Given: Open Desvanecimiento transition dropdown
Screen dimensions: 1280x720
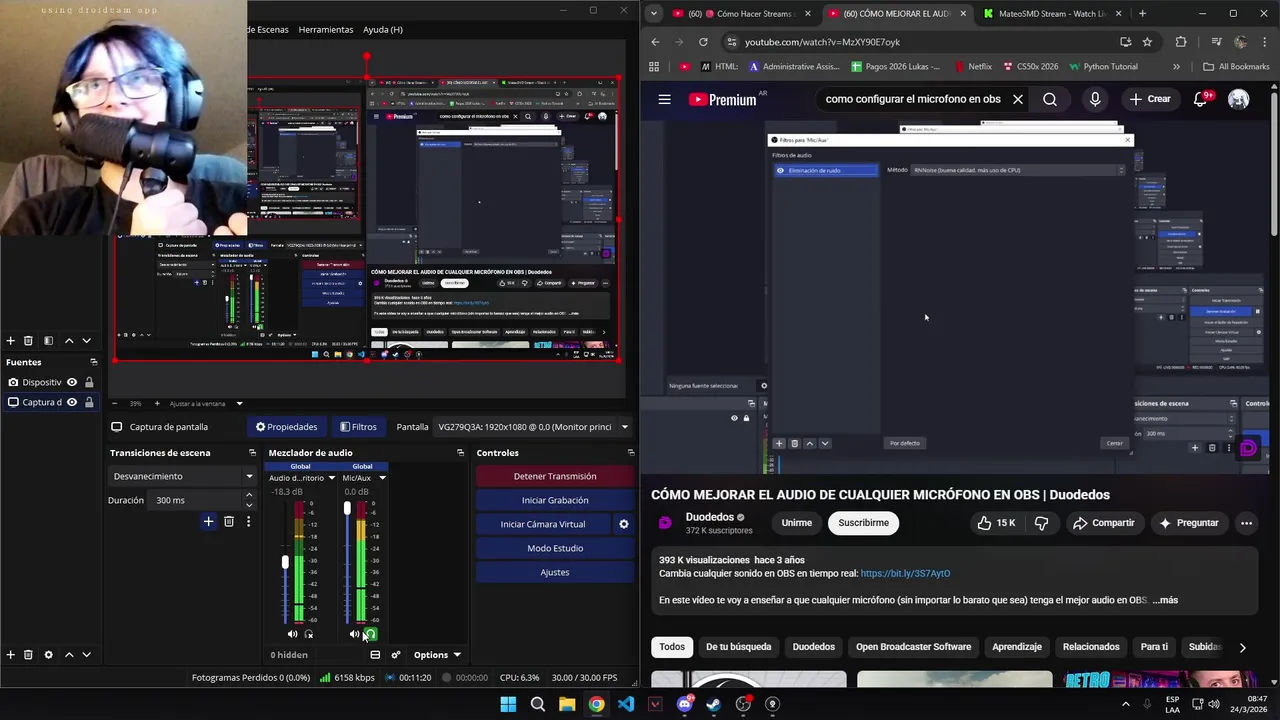Looking at the screenshot, I should click(x=181, y=476).
